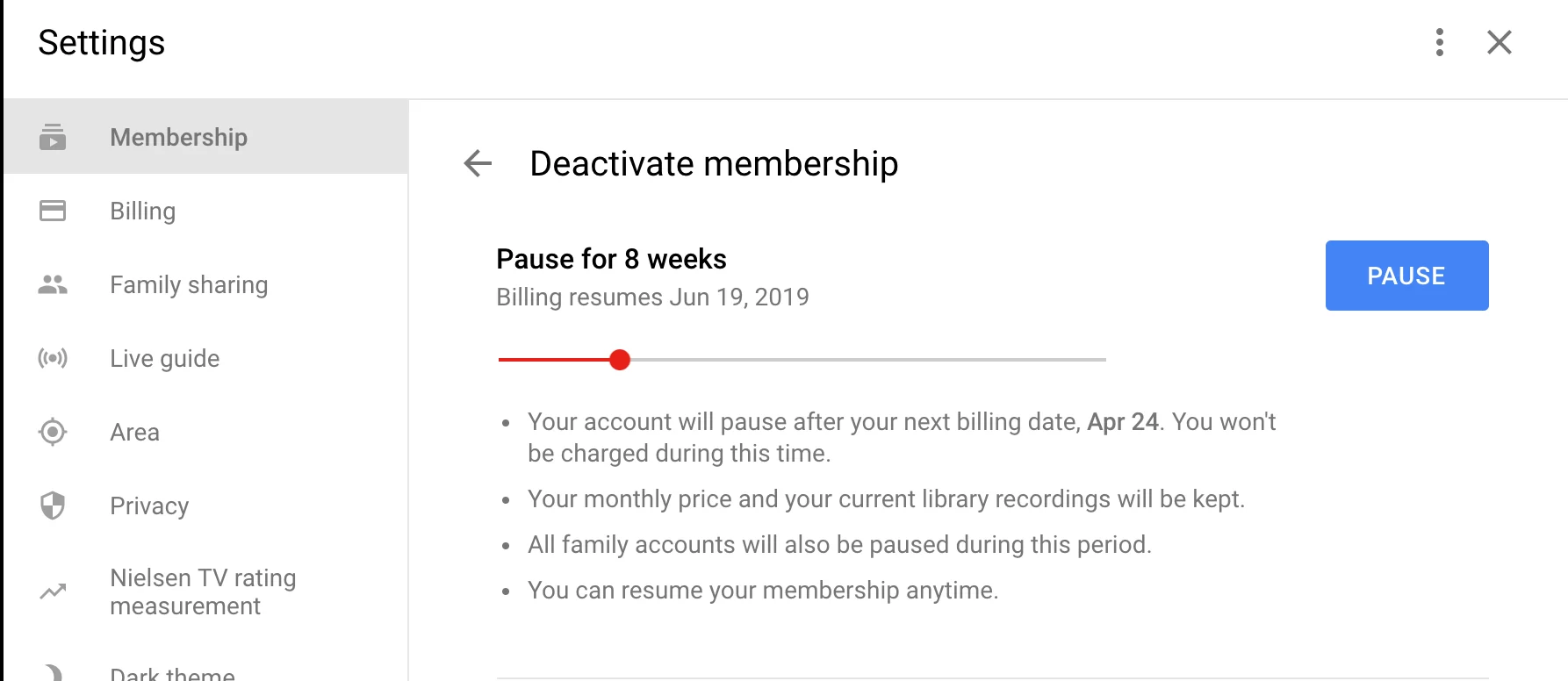
Task: Click the pause duration slider handle
Action: click(x=620, y=359)
